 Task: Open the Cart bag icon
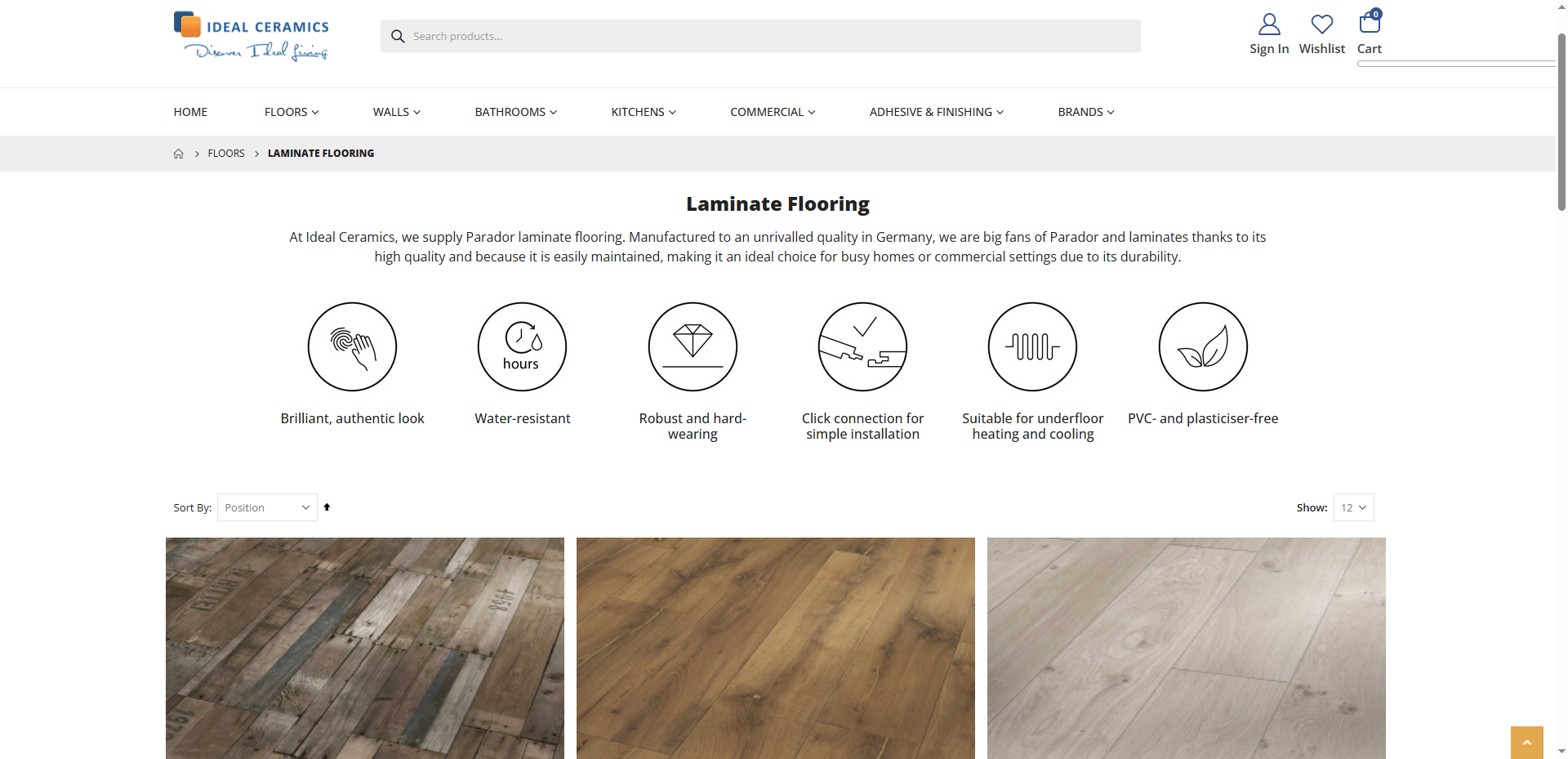pyautogui.click(x=1370, y=25)
